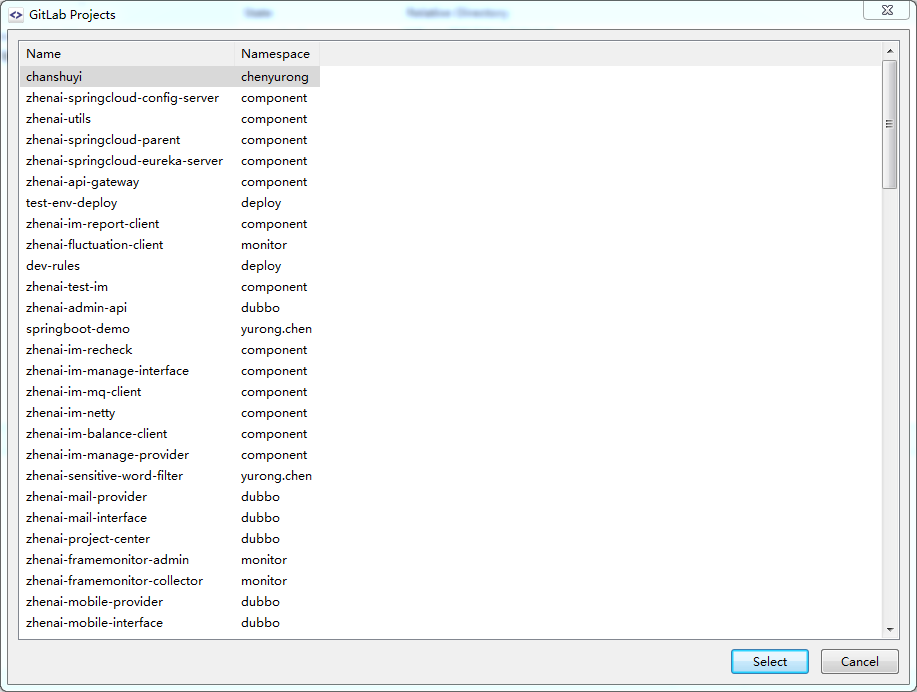Close the GitLab Projects dialog
The image size is (917, 692).
pos(887,10)
